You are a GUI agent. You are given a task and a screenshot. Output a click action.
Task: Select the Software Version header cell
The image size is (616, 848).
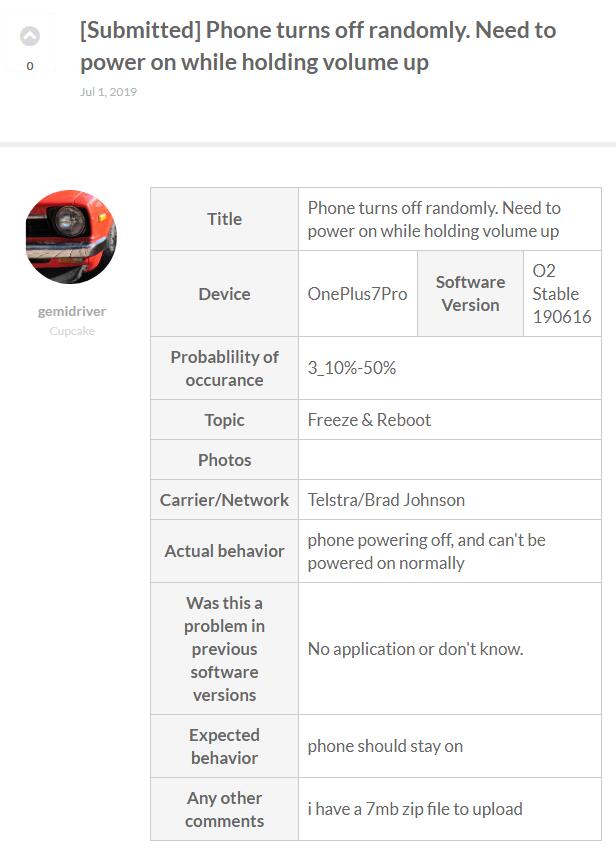coord(470,294)
